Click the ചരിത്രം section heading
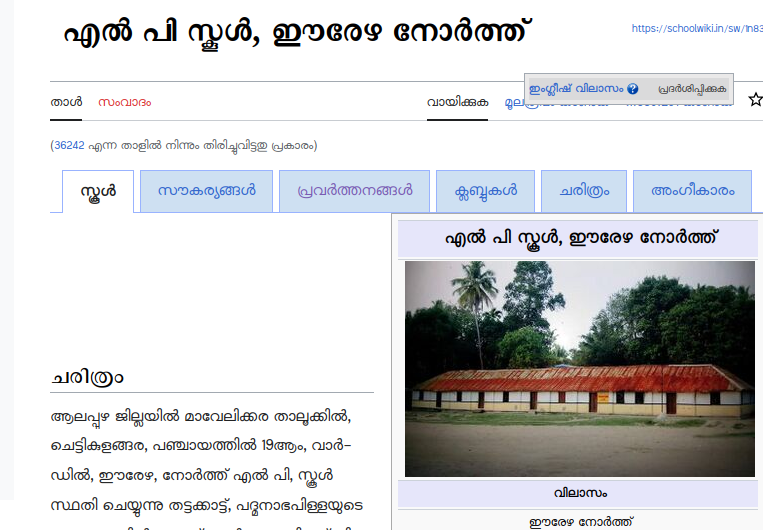The height and width of the screenshot is (530, 763). pos(87,378)
